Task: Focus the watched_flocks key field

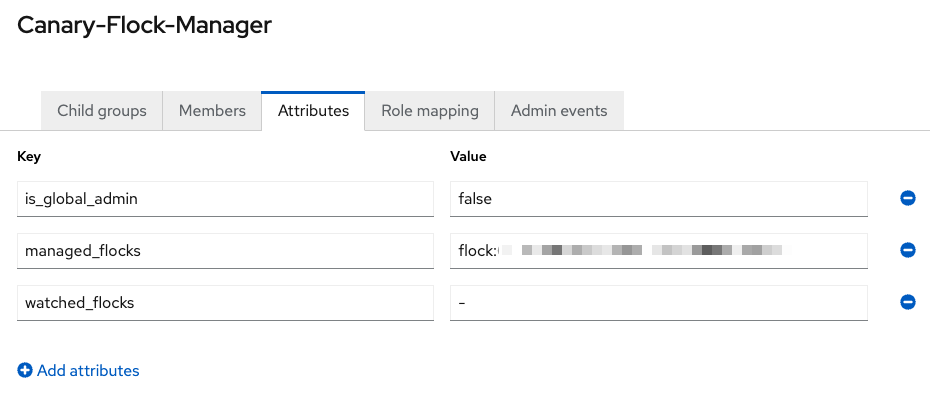Action: [x=225, y=303]
